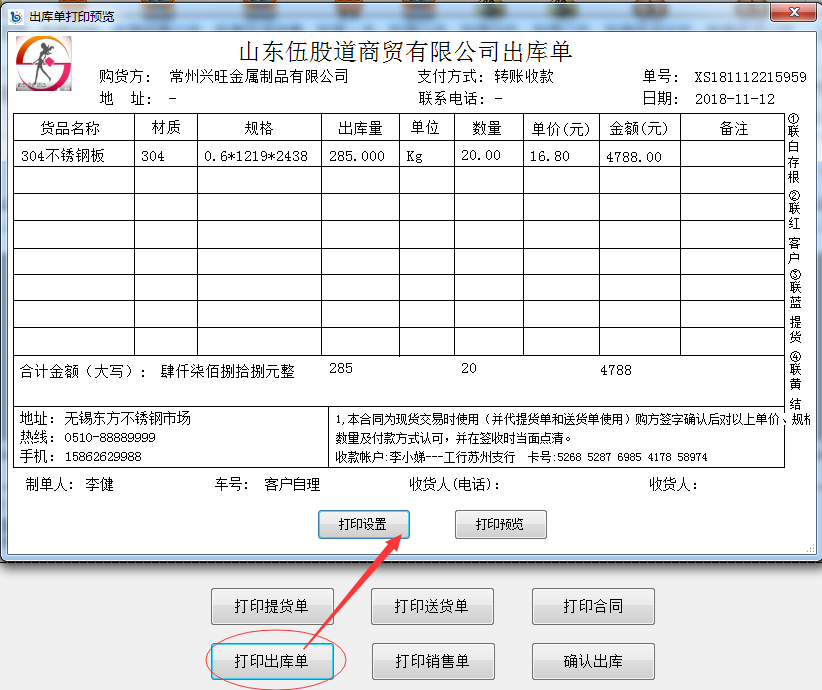
Task: Click the app icon in title bar
Action: [16, 17]
